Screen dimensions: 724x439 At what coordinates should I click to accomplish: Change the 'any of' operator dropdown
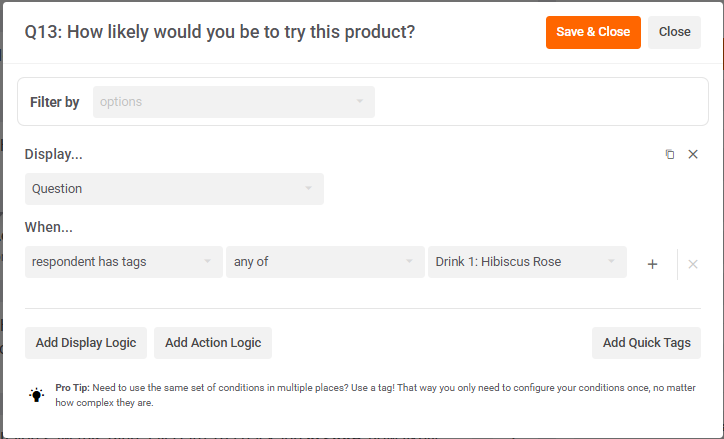pyautogui.click(x=325, y=262)
